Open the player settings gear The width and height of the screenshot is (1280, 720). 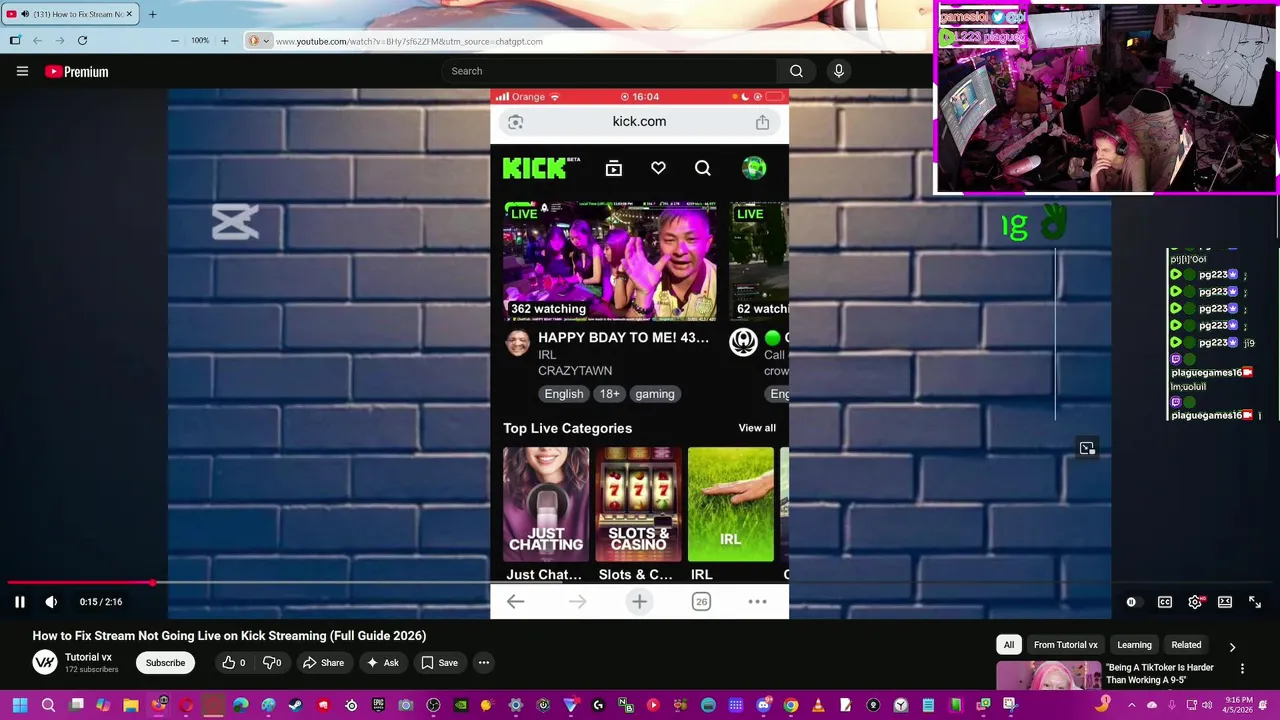tap(1195, 602)
